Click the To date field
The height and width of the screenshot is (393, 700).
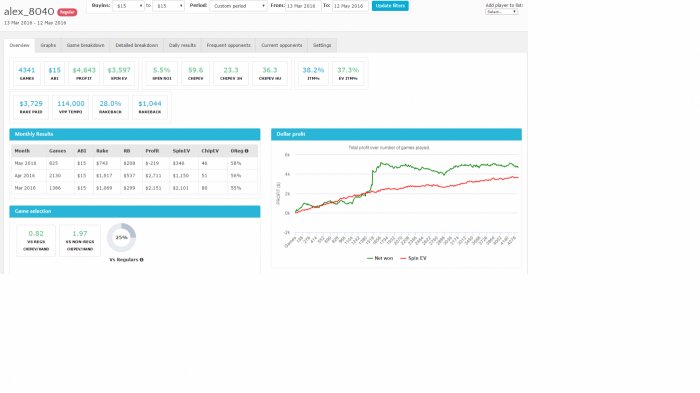pyautogui.click(x=350, y=6)
